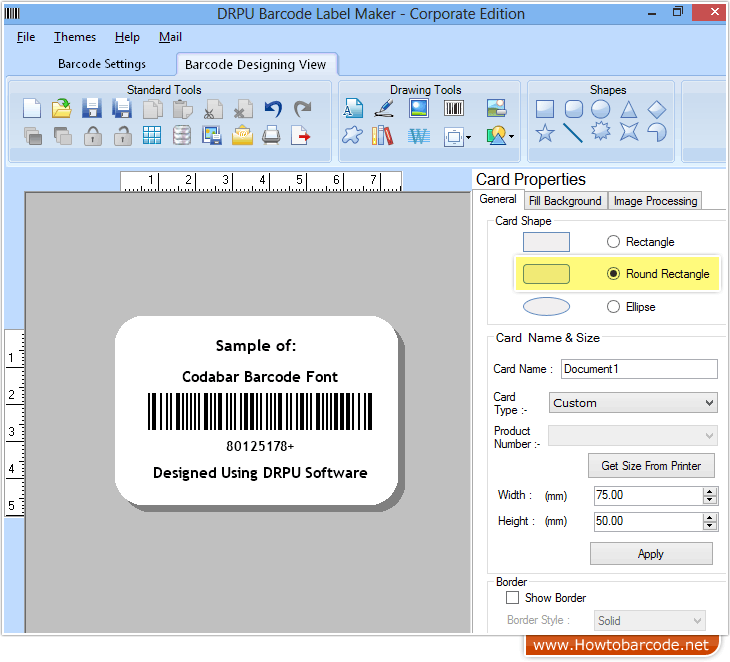
Task: Click the New document icon
Action: 32,109
